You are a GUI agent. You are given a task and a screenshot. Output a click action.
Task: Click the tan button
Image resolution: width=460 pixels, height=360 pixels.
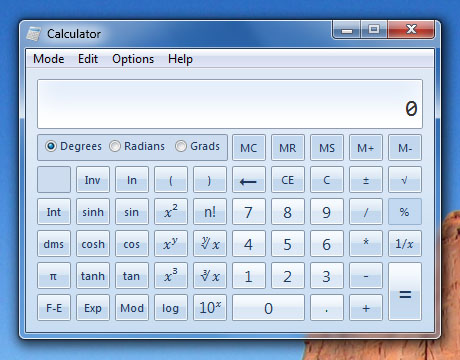(x=132, y=276)
